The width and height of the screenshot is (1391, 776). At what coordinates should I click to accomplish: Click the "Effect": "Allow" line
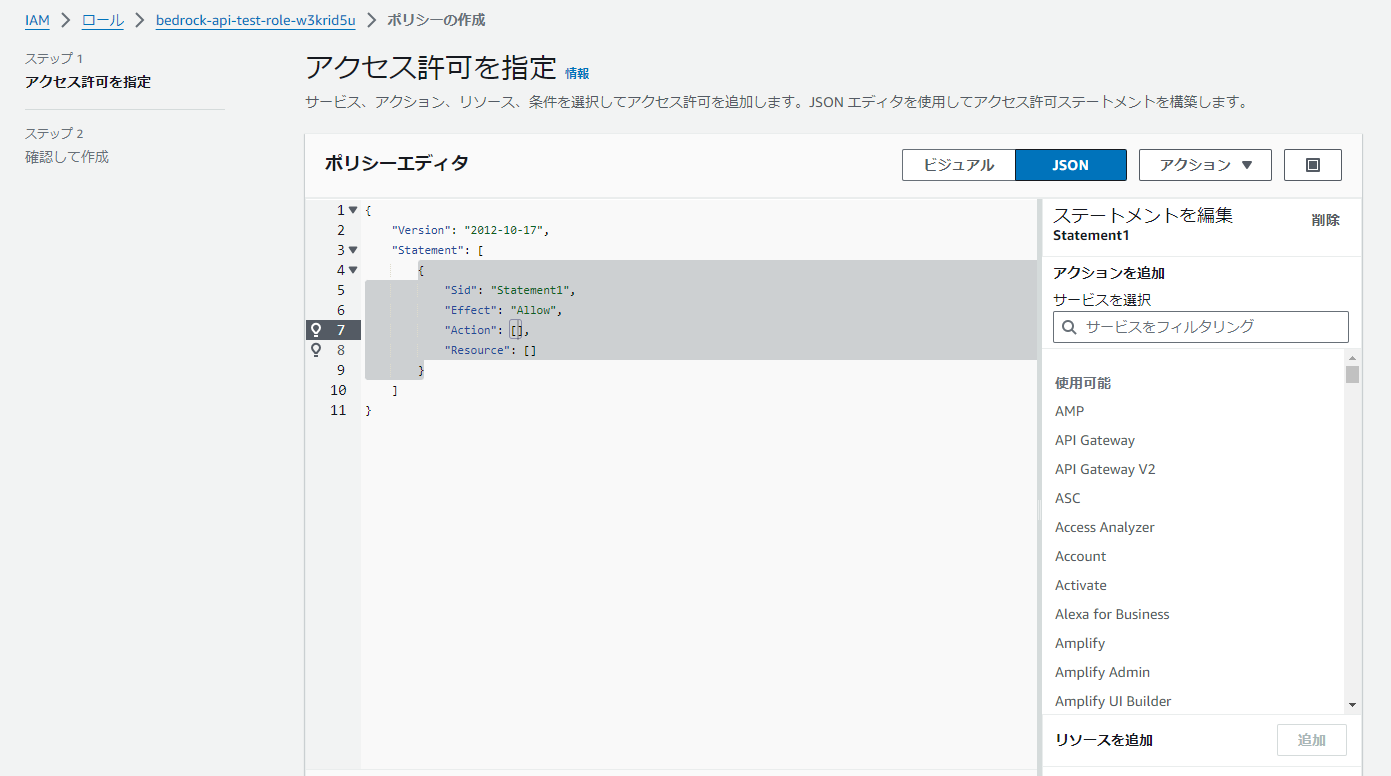point(504,310)
